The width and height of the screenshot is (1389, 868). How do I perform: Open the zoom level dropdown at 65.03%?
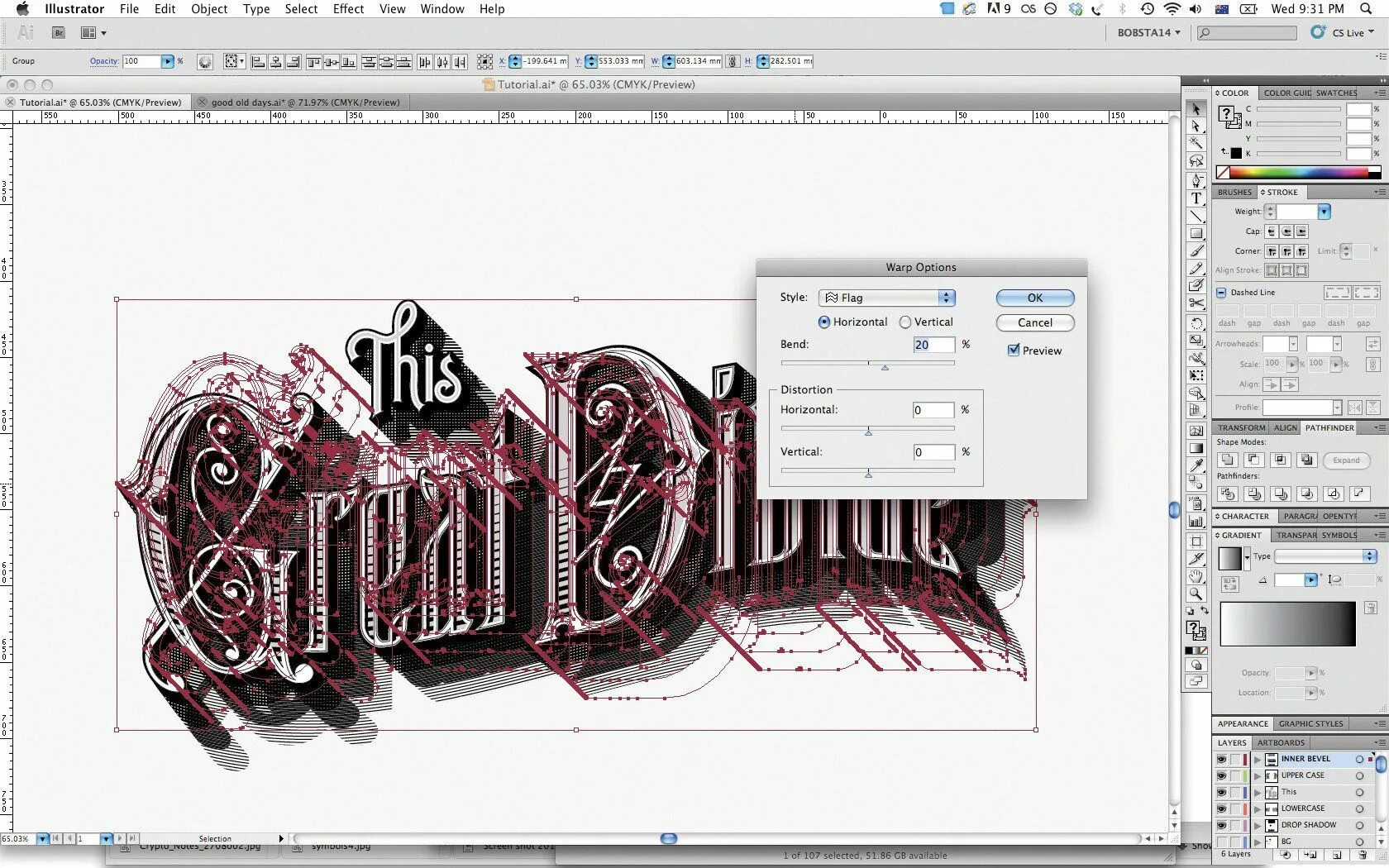[x=42, y=838]
